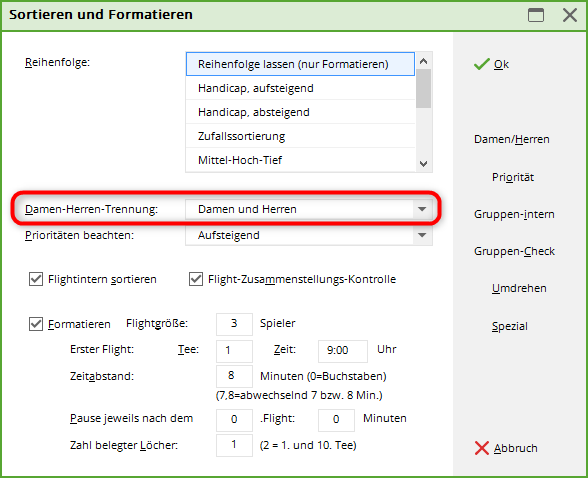This screenshot has width=588, height=478.
Task: Click the Zeit 9:00 input field
Action: click(x=343, y=351)
